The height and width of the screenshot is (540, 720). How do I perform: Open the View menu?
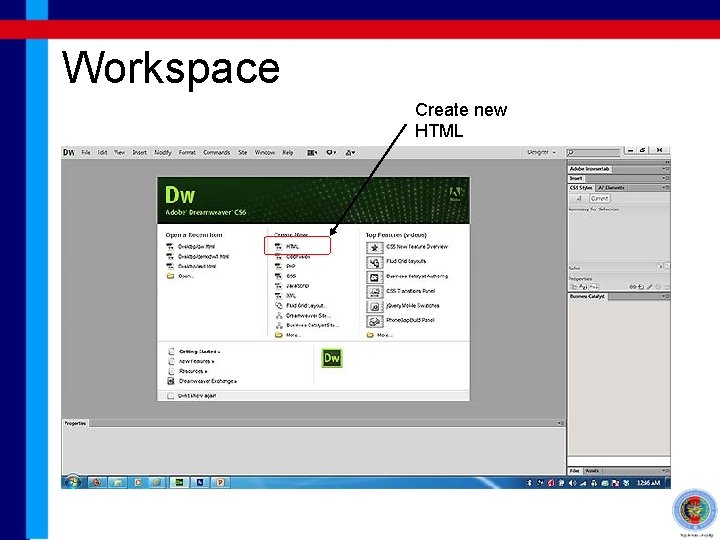coord(119,152)
